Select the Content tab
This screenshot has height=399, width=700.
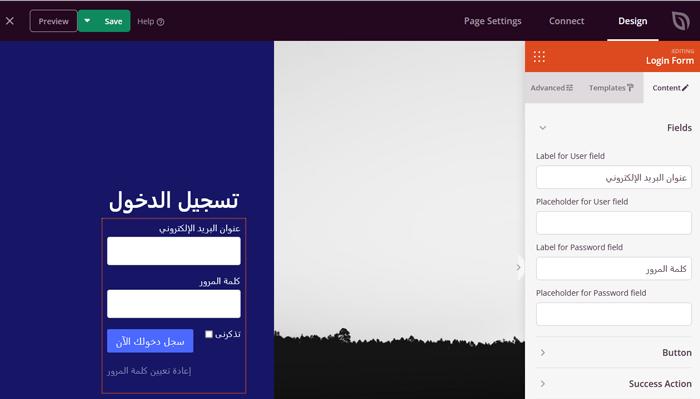[671, 88]
